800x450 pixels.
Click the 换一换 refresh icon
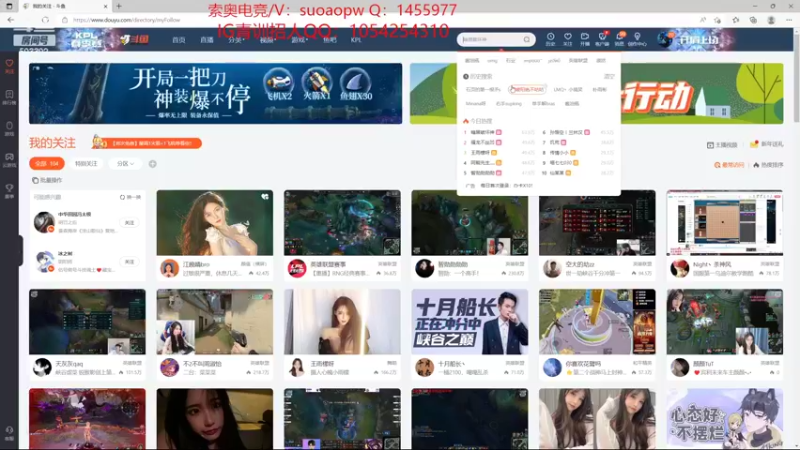pos(122,197)
